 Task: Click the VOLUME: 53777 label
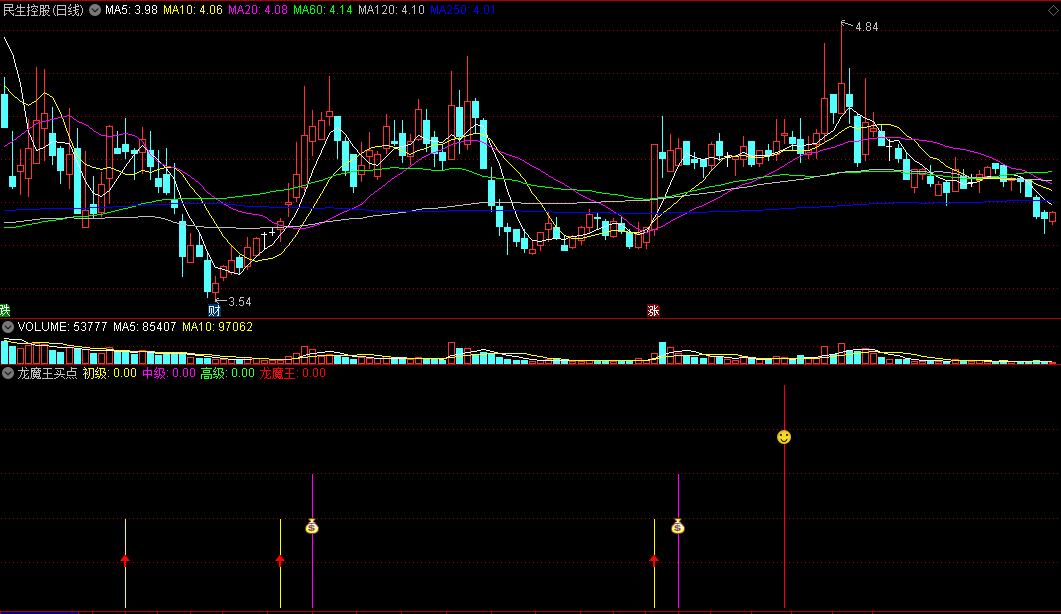tap(62, 327)
